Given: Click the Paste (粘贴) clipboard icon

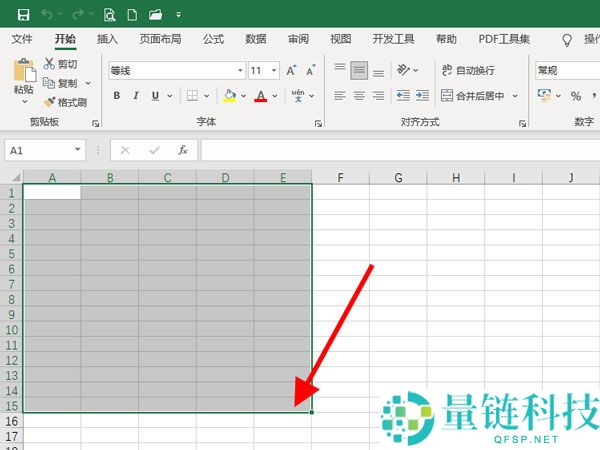Looking at the screenshot, I should [x=23, y=73].
